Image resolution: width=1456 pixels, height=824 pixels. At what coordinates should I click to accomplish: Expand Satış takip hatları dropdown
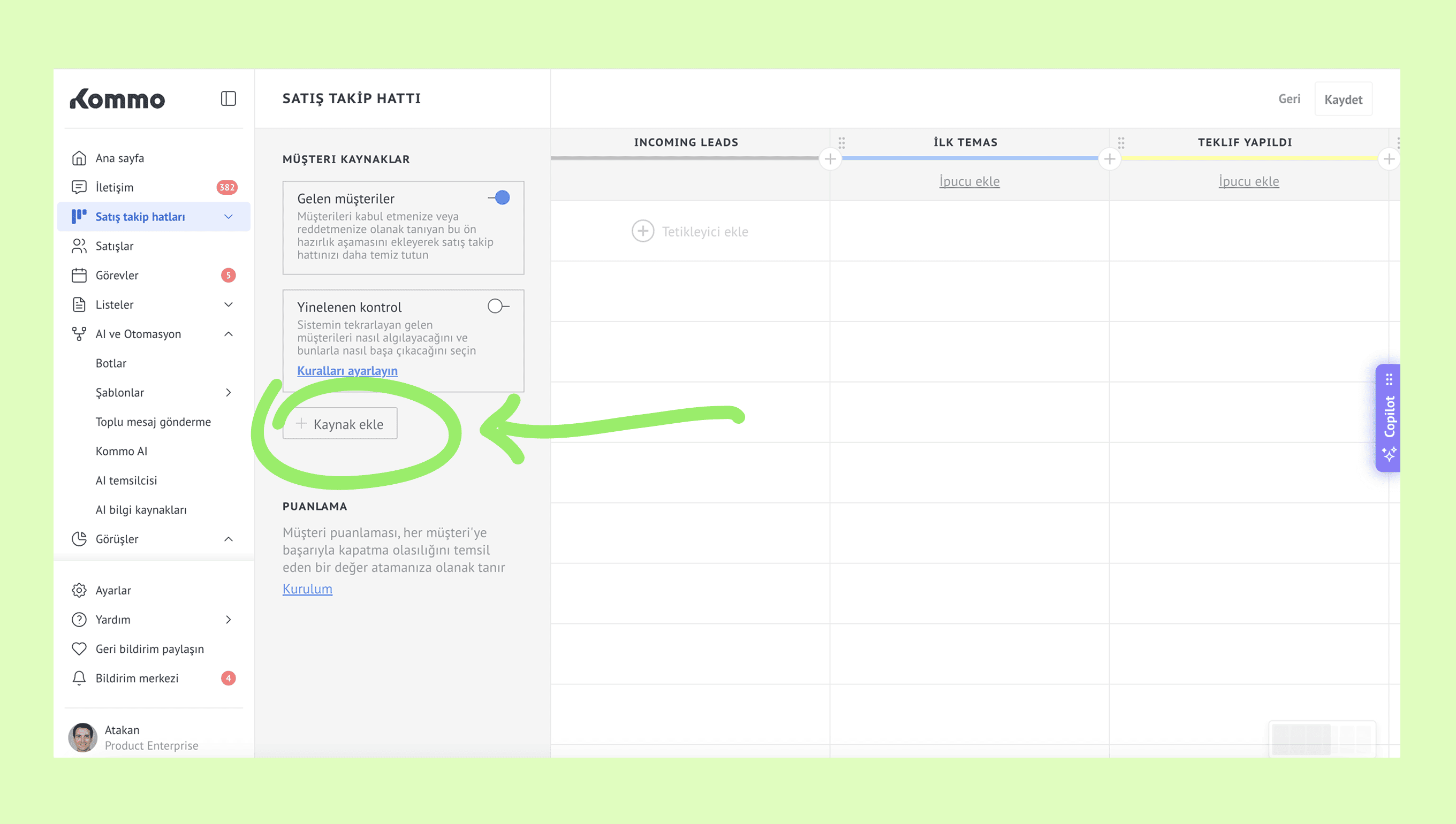click(x=228, y=217)
